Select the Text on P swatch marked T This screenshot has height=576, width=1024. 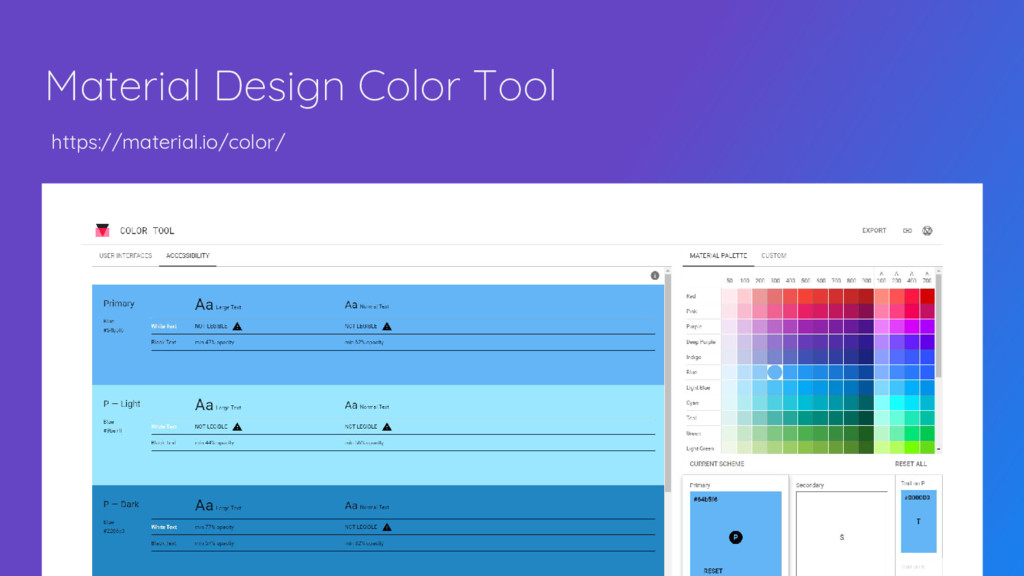[x=918, y=521]
